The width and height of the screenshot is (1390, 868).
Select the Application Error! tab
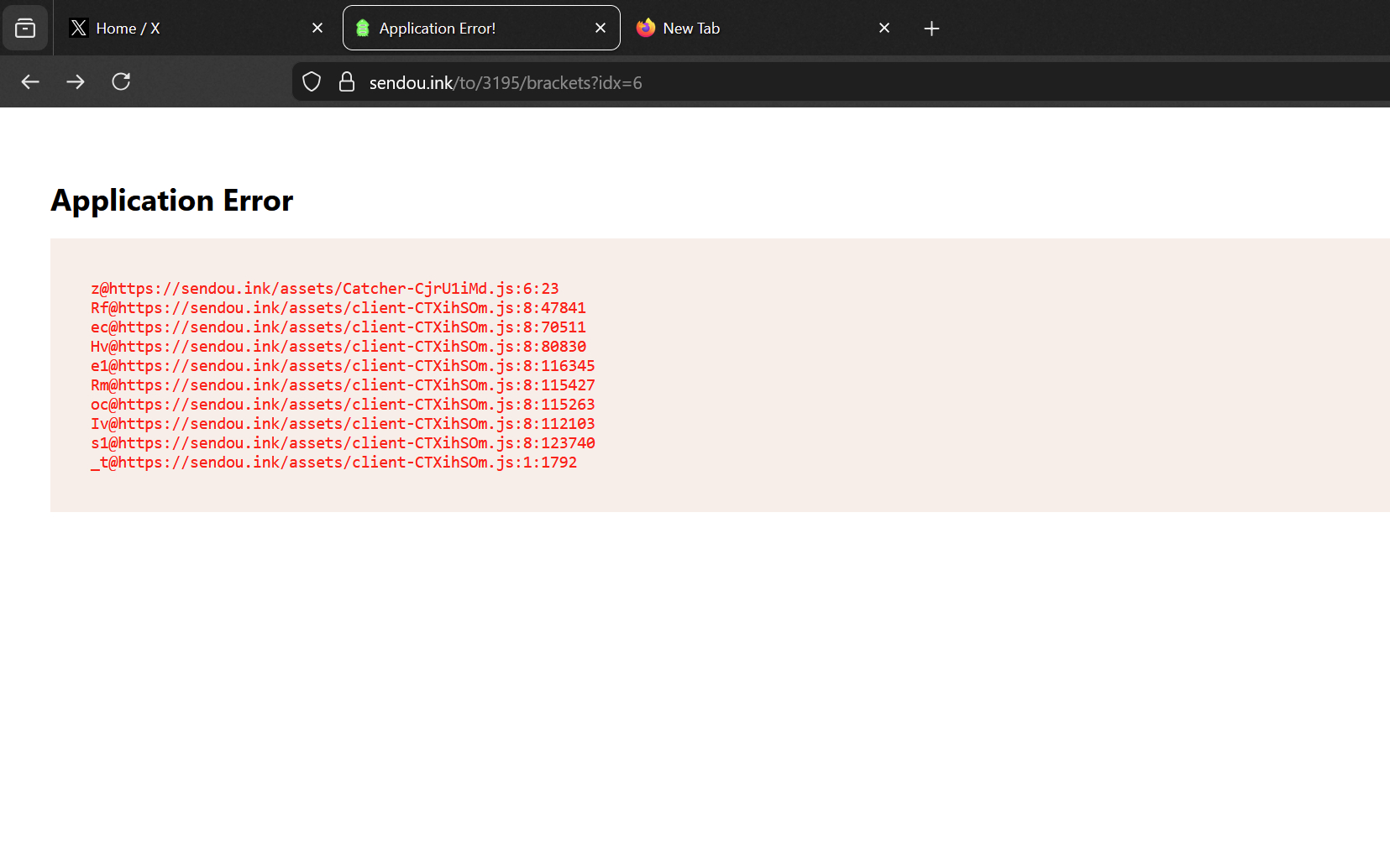pyautogui.click(x=470, y=29)
